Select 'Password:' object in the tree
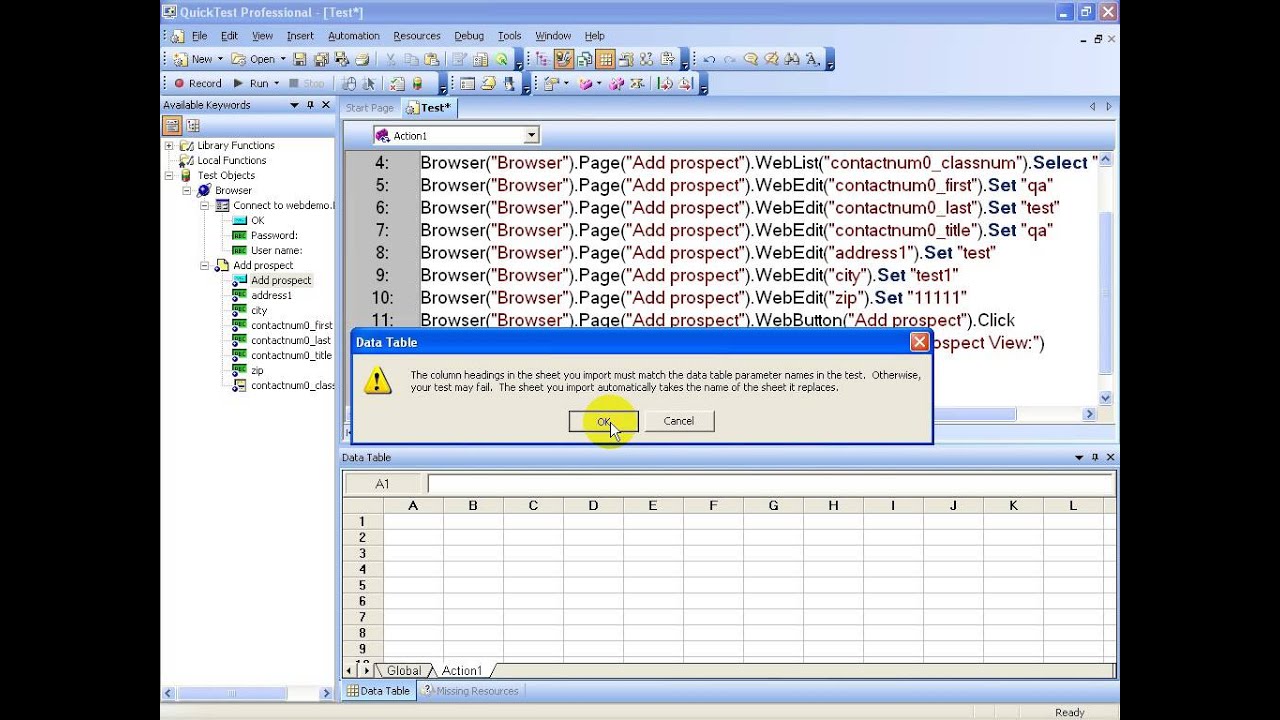Screen dimensions: 1280x720 [274, 235]
